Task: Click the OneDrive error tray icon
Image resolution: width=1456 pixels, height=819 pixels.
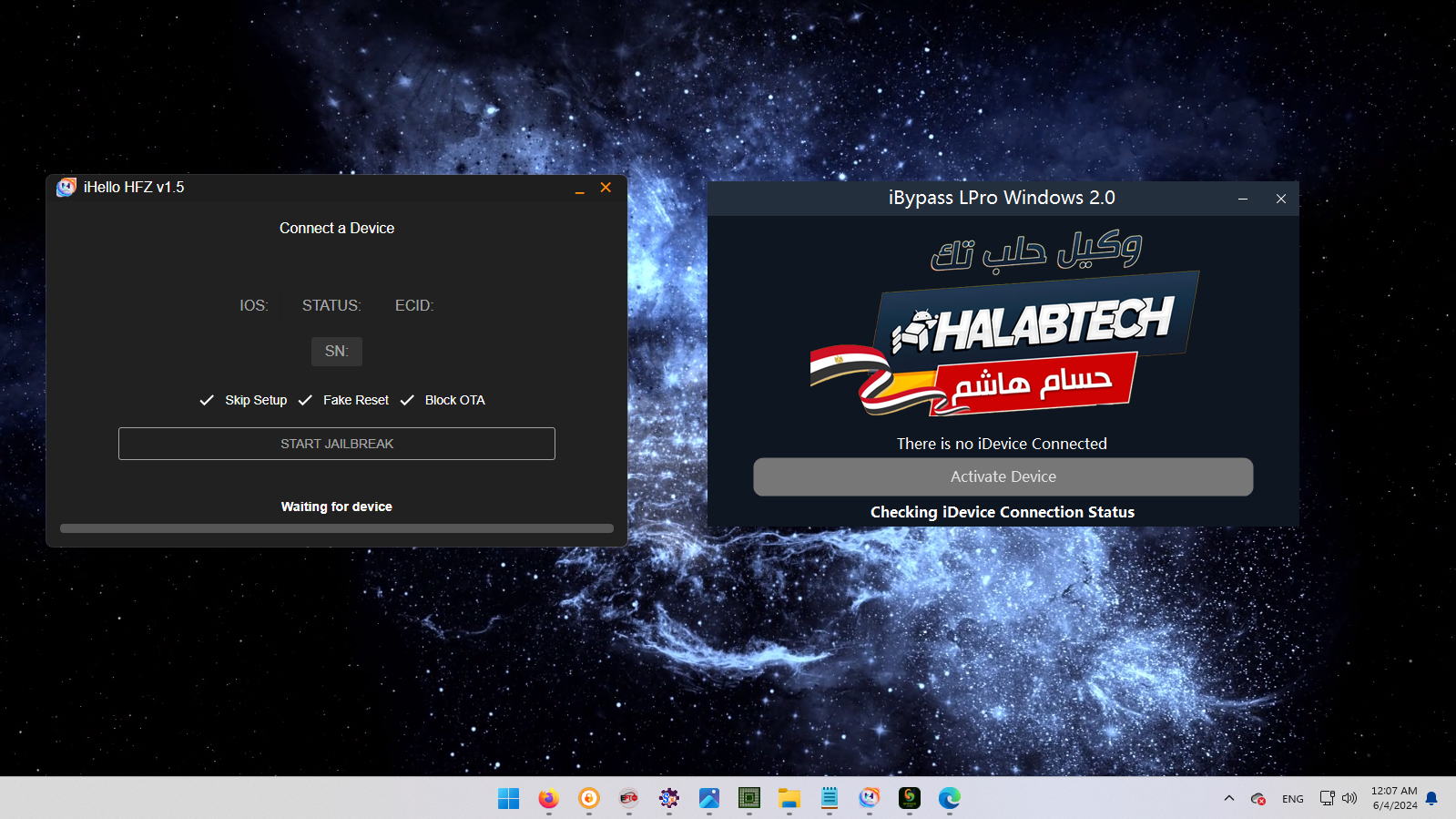Action: click(1258, 799)
